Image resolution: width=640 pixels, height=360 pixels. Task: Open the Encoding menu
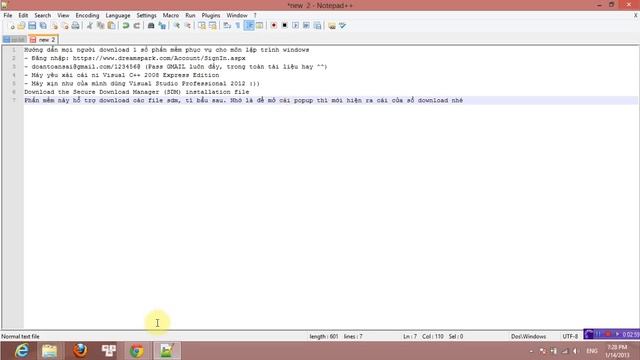pos(87,16)
